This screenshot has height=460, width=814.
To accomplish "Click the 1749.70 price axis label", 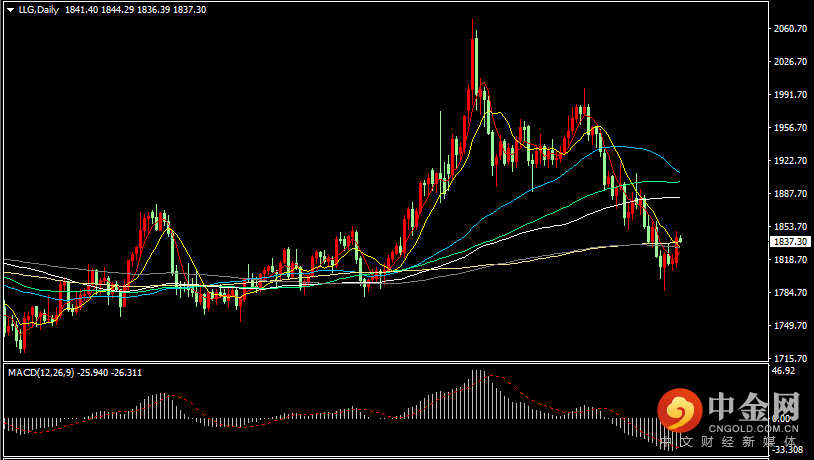I will coord(791,325).
